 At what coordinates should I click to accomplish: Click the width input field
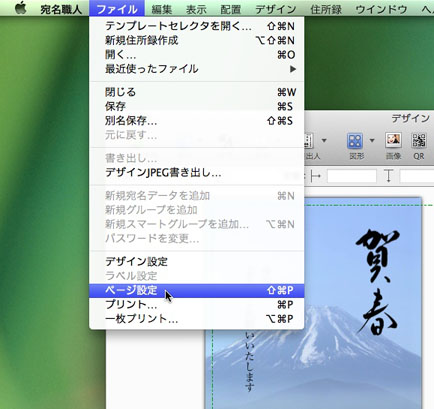click(x=352, y=176)
